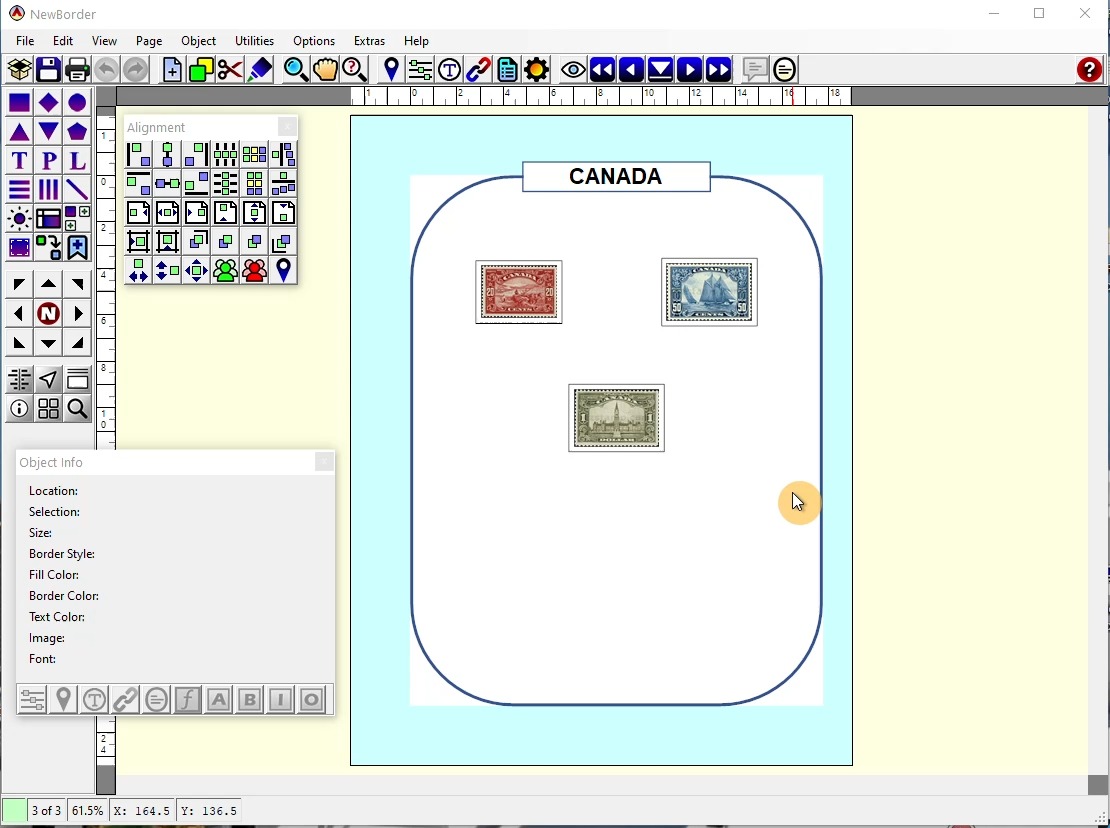1110x828 pixels.
Task: Click the magnifier with question mark icon
Action: point(355,70)
